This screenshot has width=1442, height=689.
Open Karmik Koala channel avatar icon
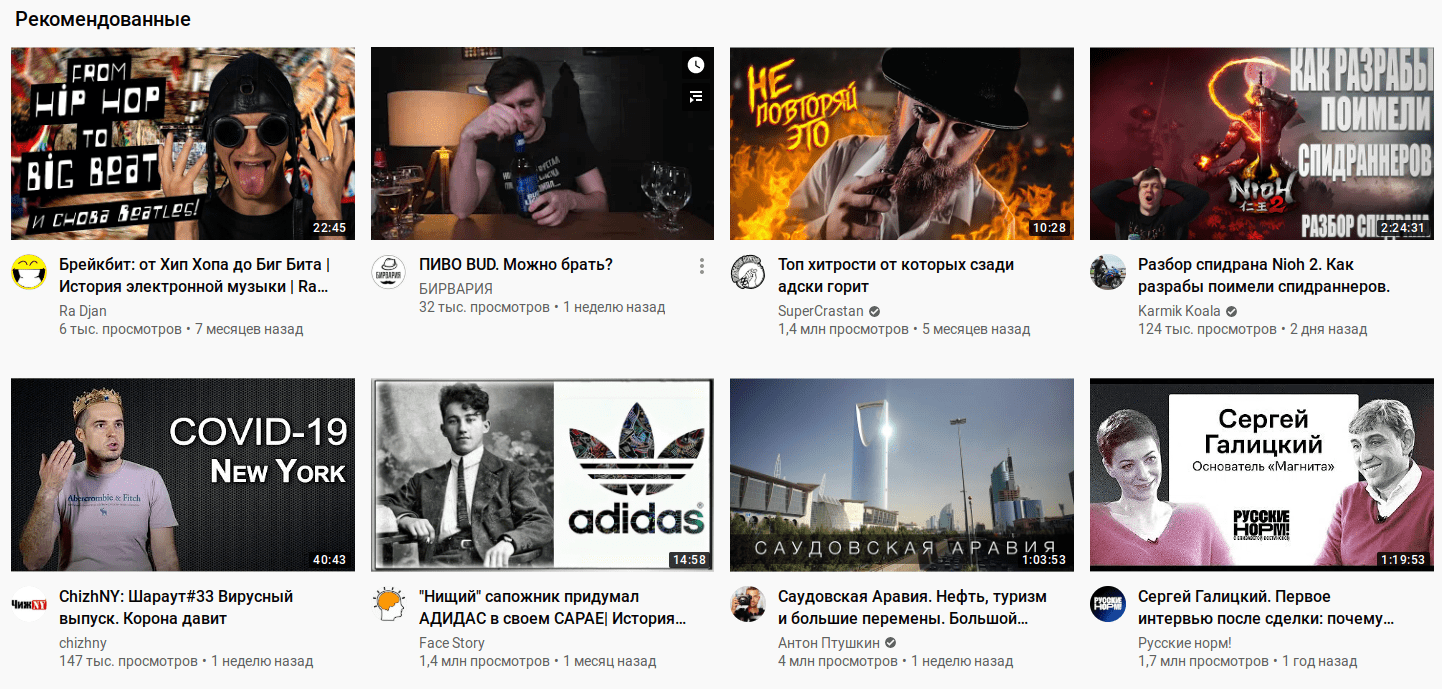[1108, 272]
